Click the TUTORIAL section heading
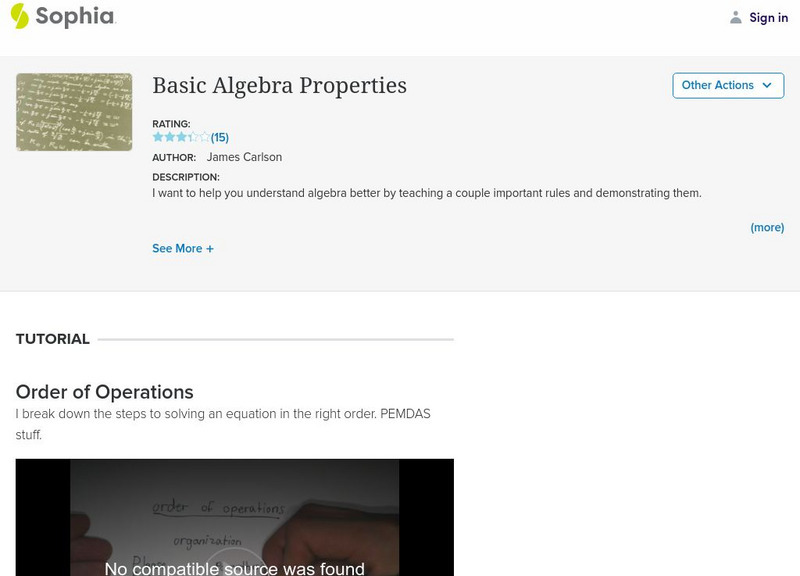This screenshot has width=800, height=576. coord(53,339)
